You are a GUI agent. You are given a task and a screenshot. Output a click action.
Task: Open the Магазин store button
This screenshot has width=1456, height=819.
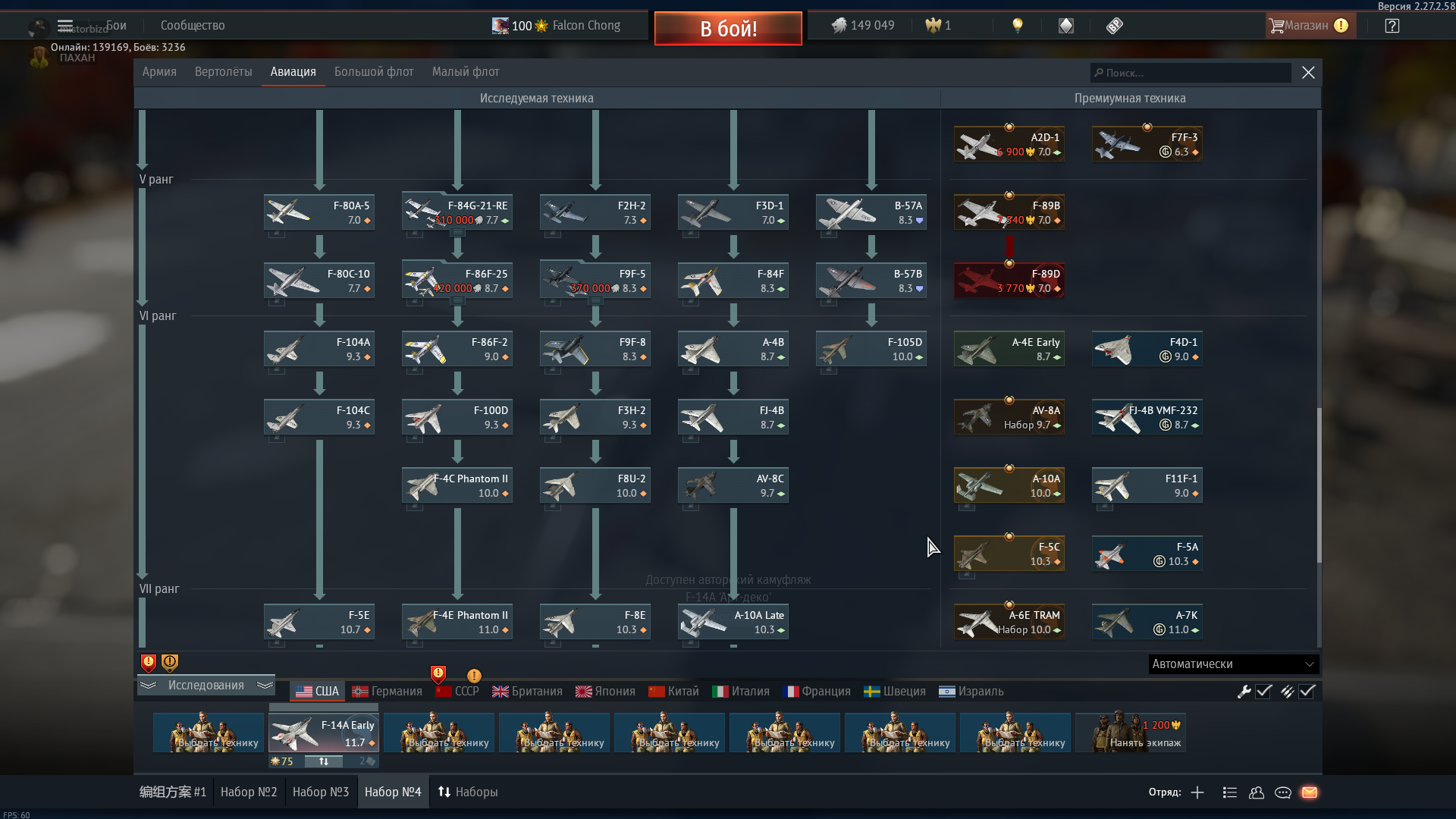1310,25
